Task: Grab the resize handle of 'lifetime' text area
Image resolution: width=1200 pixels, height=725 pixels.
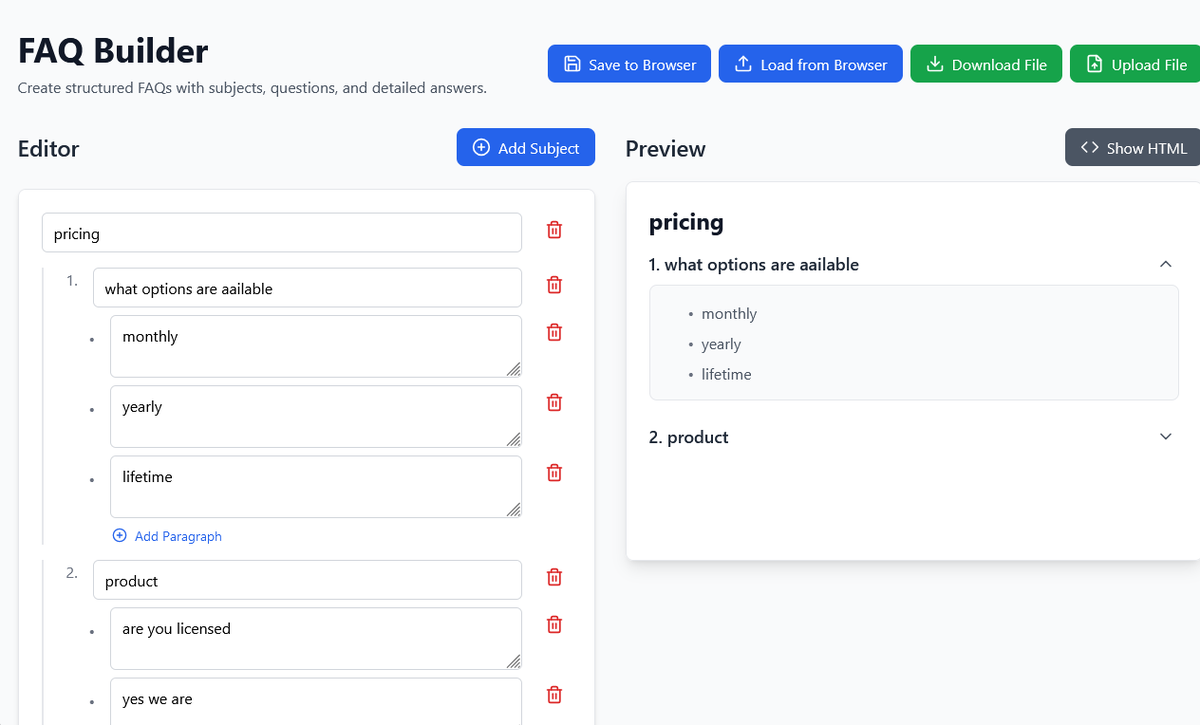Action: (514, 509)
